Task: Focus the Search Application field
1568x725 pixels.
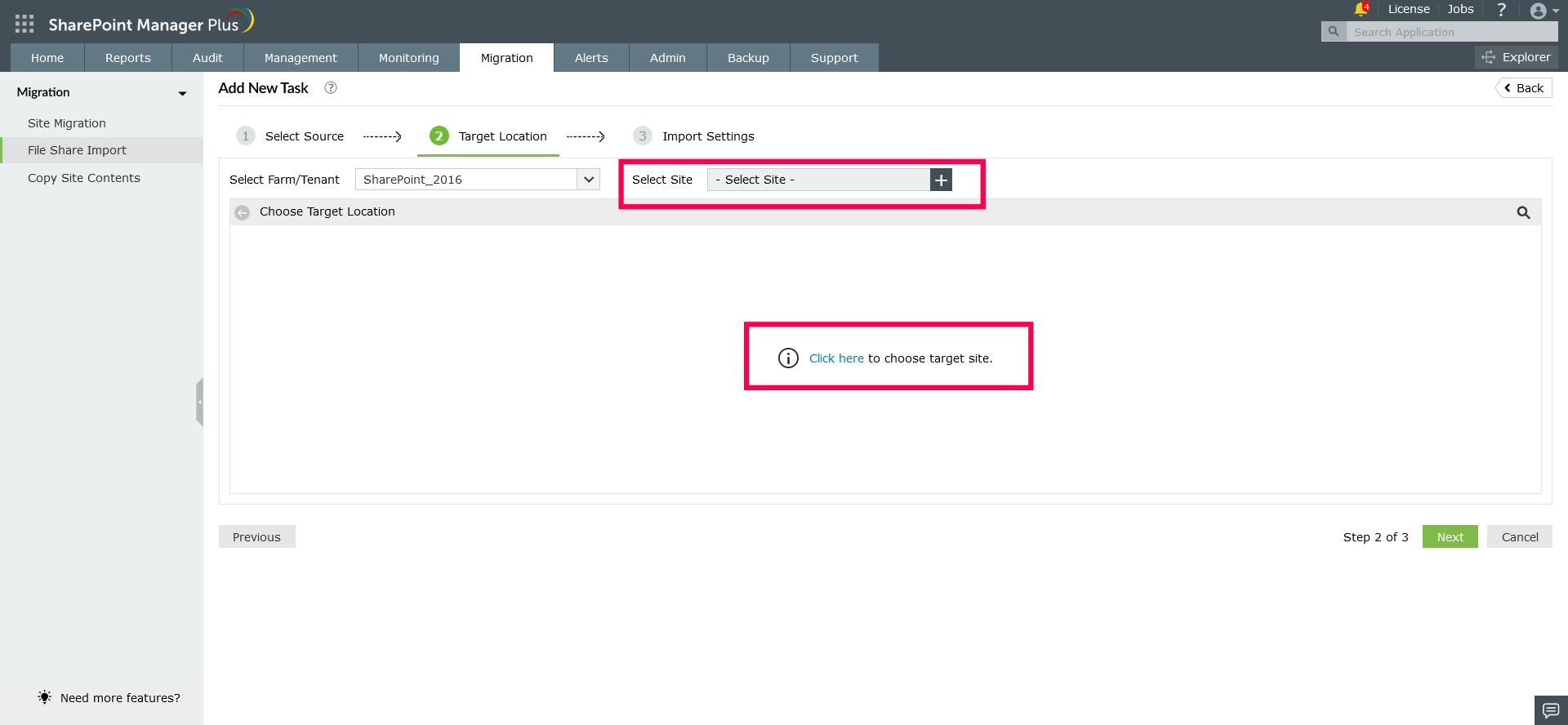Action: [1451, 32]
